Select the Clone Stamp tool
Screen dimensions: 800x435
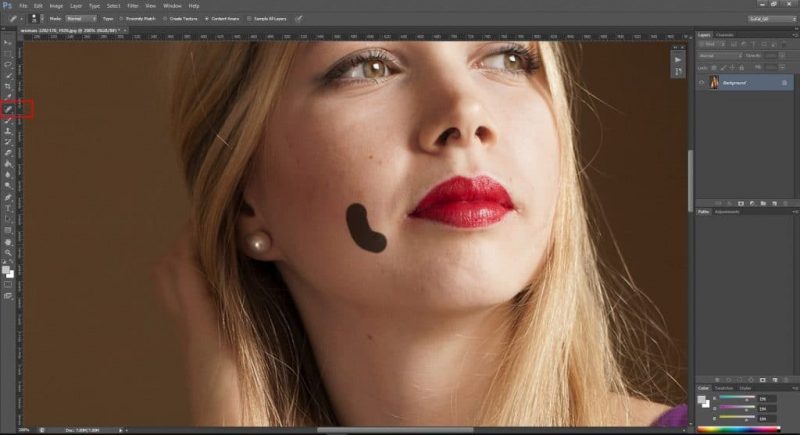8,131
